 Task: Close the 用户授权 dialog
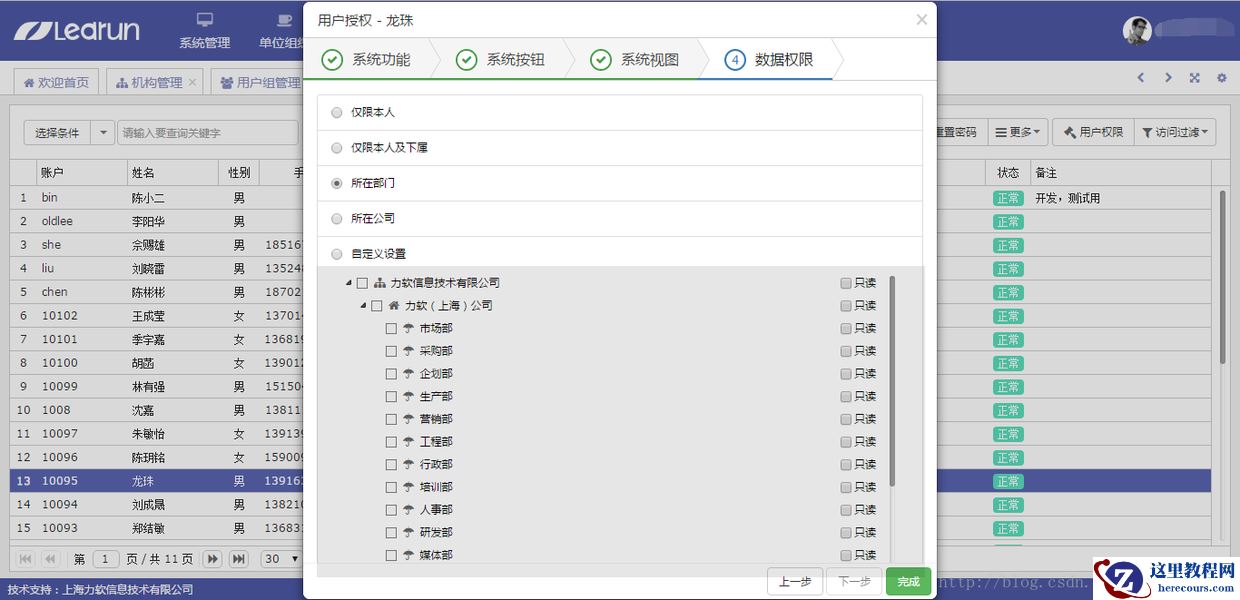[x=921, y=19]
